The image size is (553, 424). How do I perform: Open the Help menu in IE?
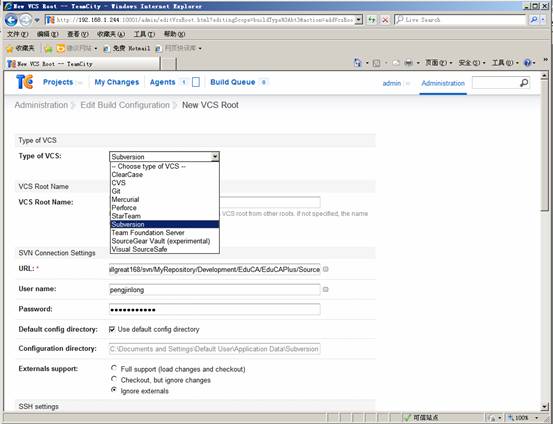tap(174, 34)
